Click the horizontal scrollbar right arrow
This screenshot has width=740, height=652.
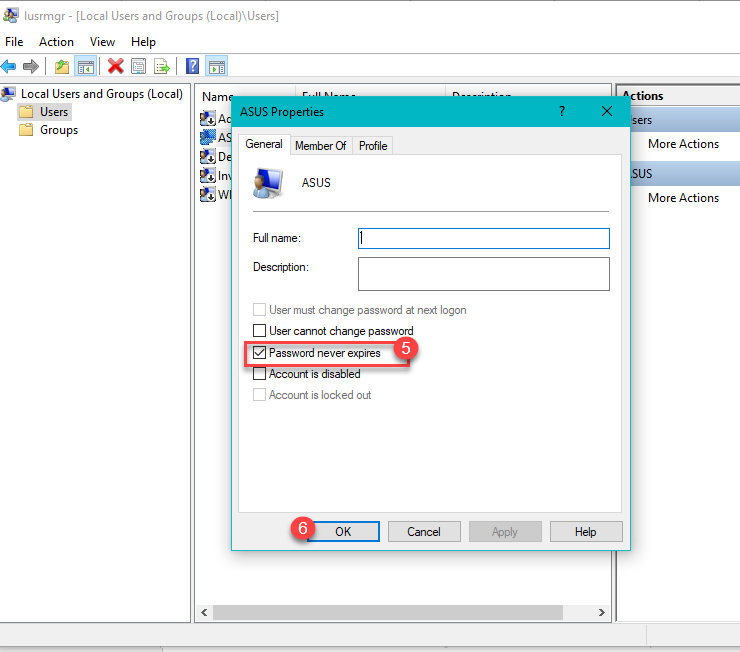click(602, 612)
